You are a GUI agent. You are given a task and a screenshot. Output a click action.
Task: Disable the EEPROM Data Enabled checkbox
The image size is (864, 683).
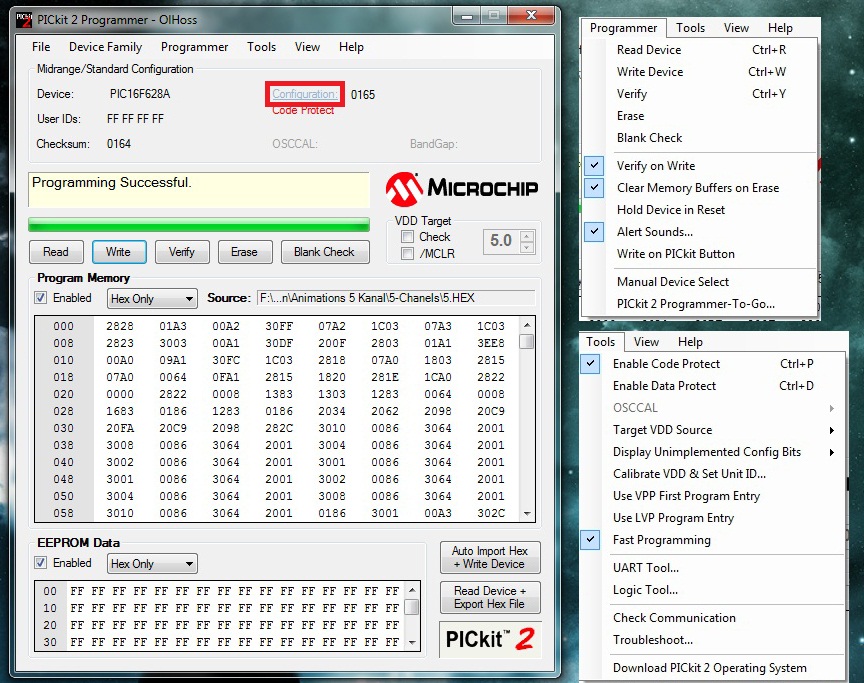pyautogui.click(x=41, y=563)
